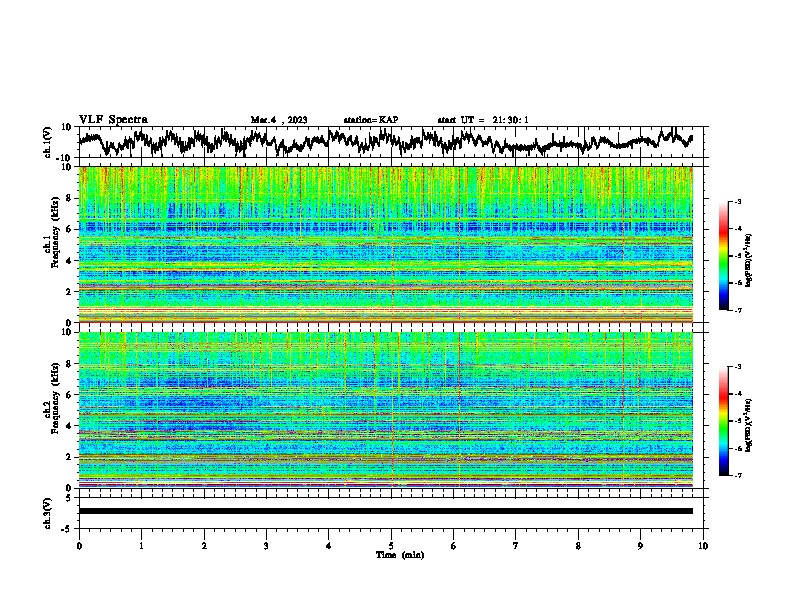Screen dimensions: 792x612
Task: Click inside the ch.2 spectrogram panel
Action: click(386, 410)
